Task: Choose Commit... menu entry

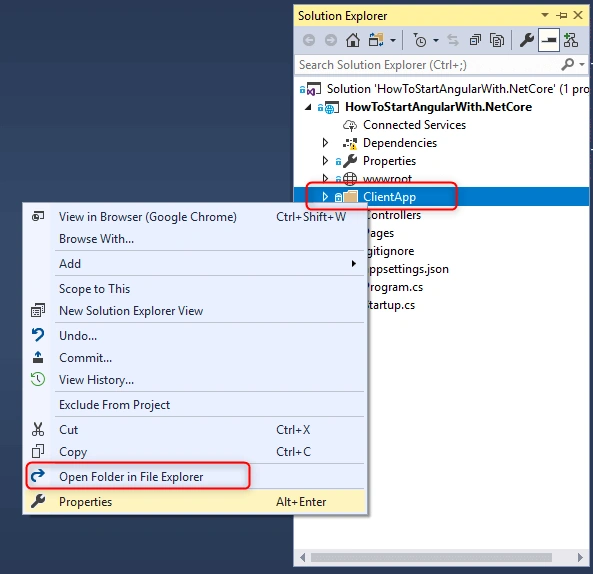Action: tap(195, 358)
